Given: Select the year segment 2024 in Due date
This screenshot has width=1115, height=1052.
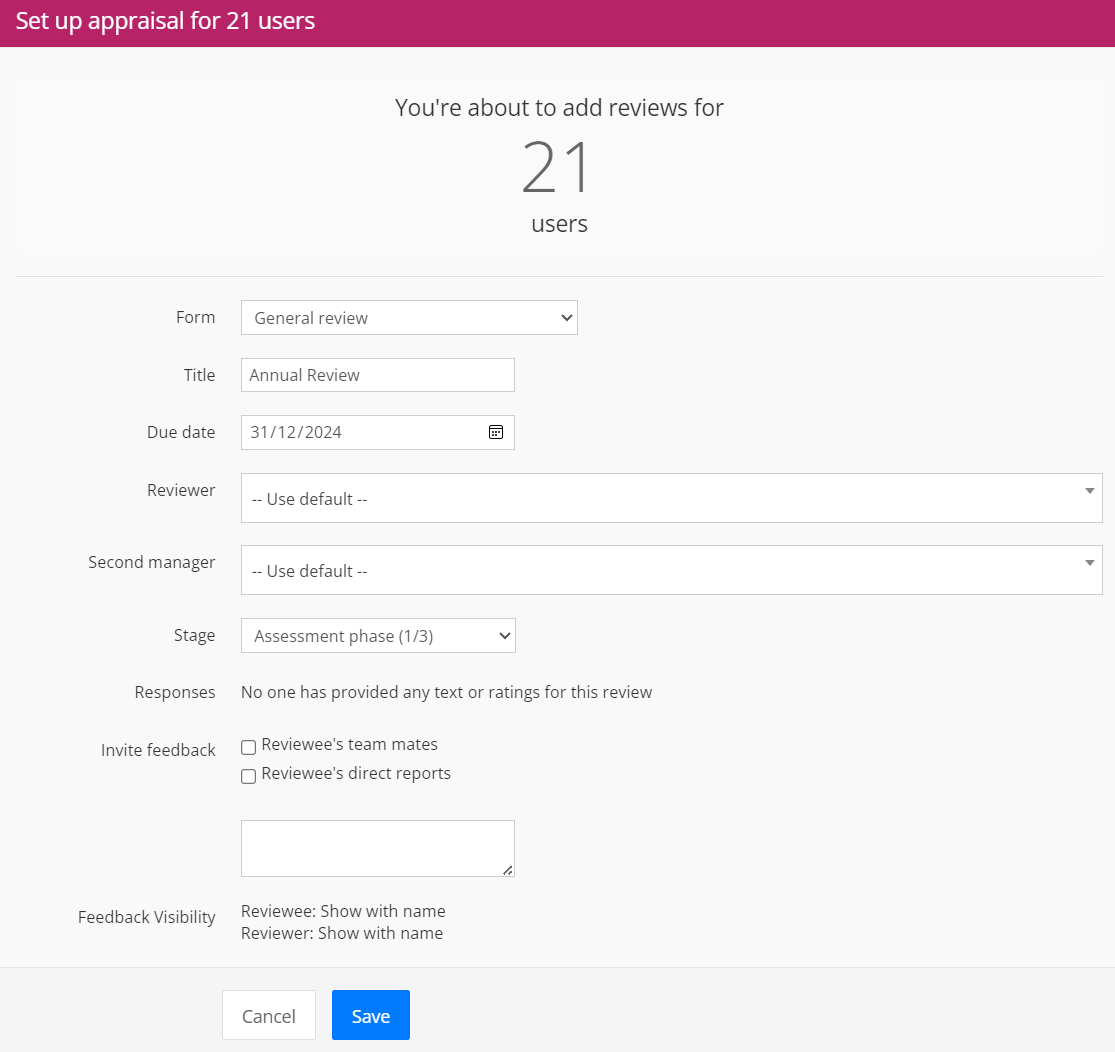Looking at the screenshot, I should [323, 433].
